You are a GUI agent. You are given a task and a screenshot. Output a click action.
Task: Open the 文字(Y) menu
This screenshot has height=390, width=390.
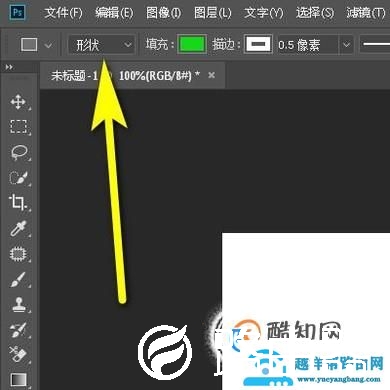(264, 13)
